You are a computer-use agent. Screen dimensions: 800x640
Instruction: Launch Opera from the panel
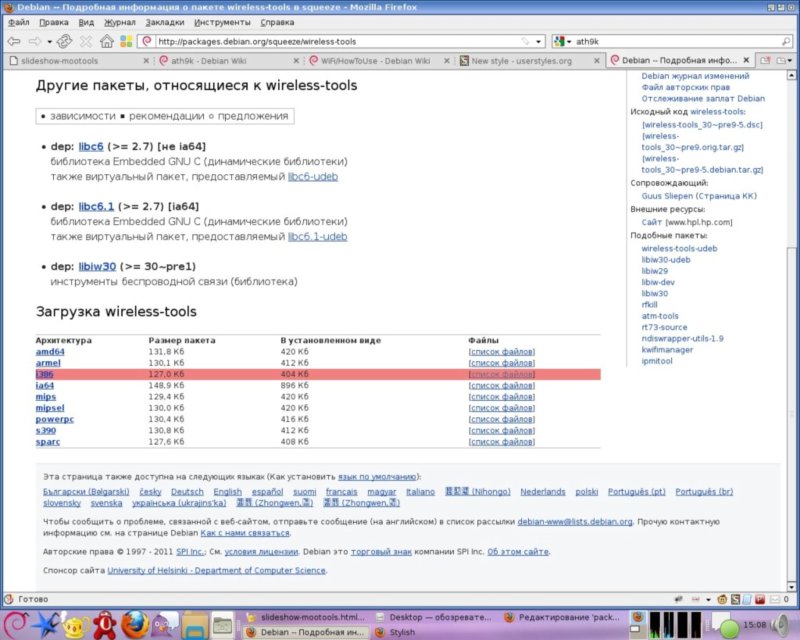105,625
